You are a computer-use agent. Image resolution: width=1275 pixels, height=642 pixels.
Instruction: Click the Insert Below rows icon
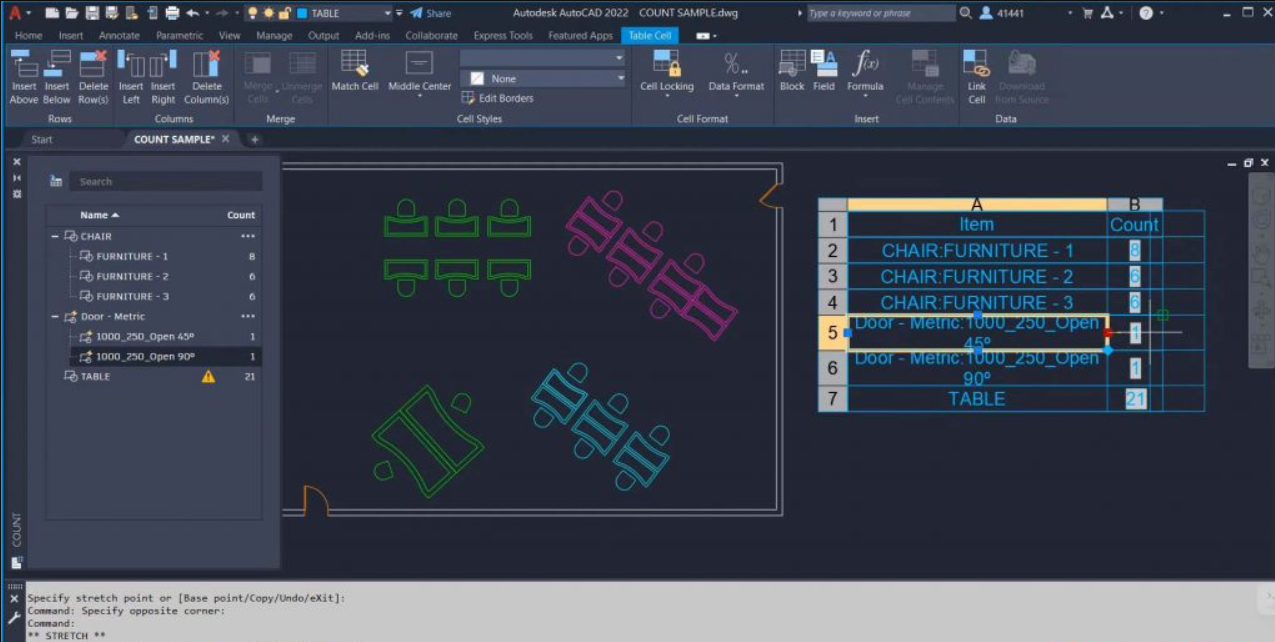(x=57, y=64)
